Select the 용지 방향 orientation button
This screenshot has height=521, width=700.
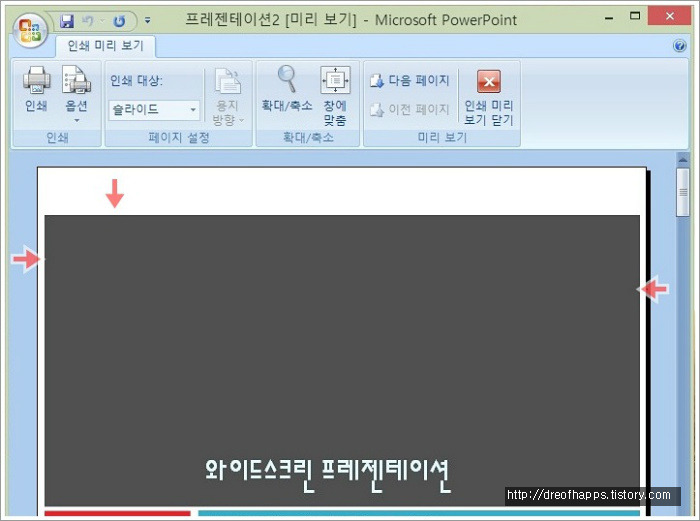[228, 97]
